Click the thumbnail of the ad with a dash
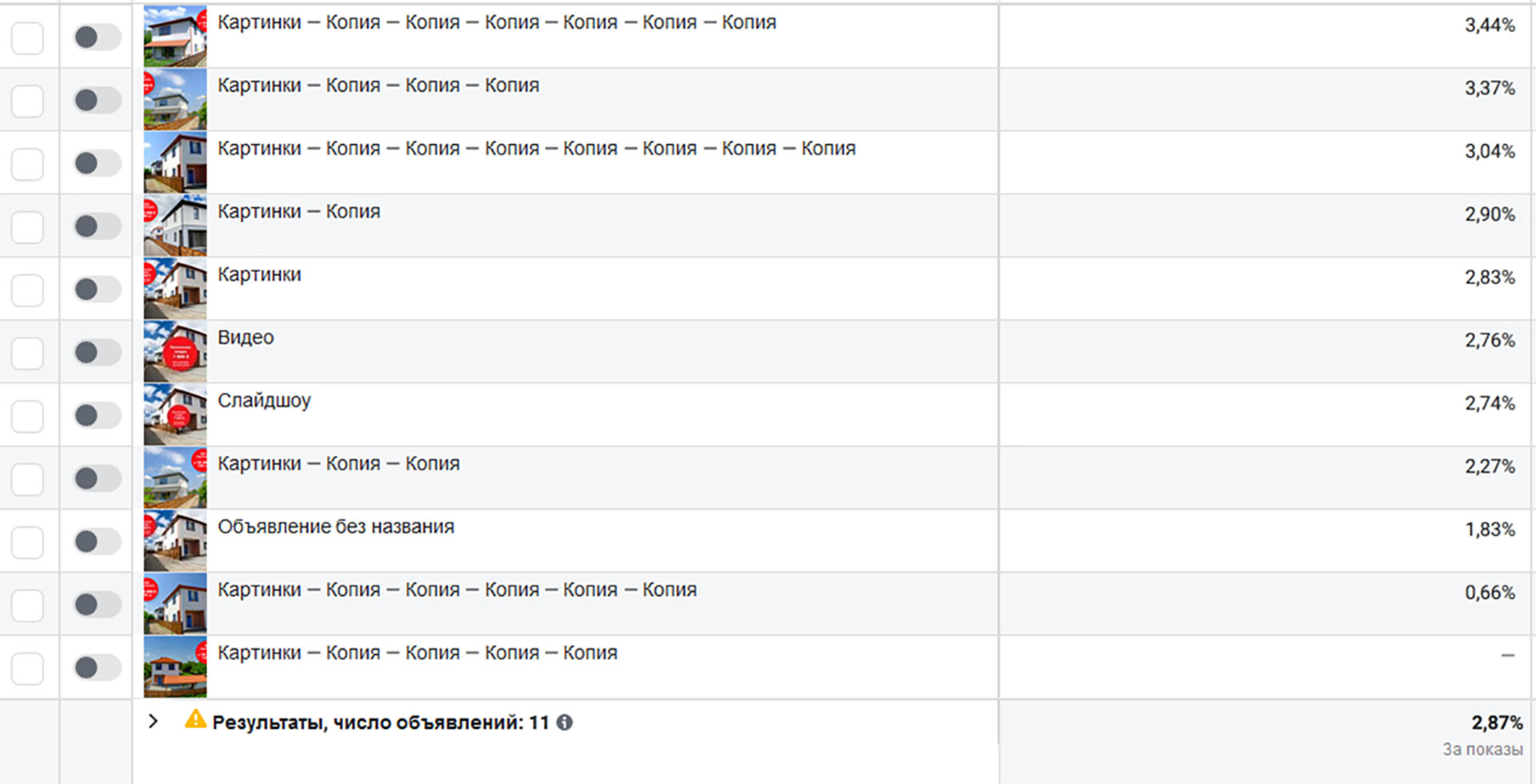The width and height of the screenshot is (1536, 784). [x=175, y=668]
